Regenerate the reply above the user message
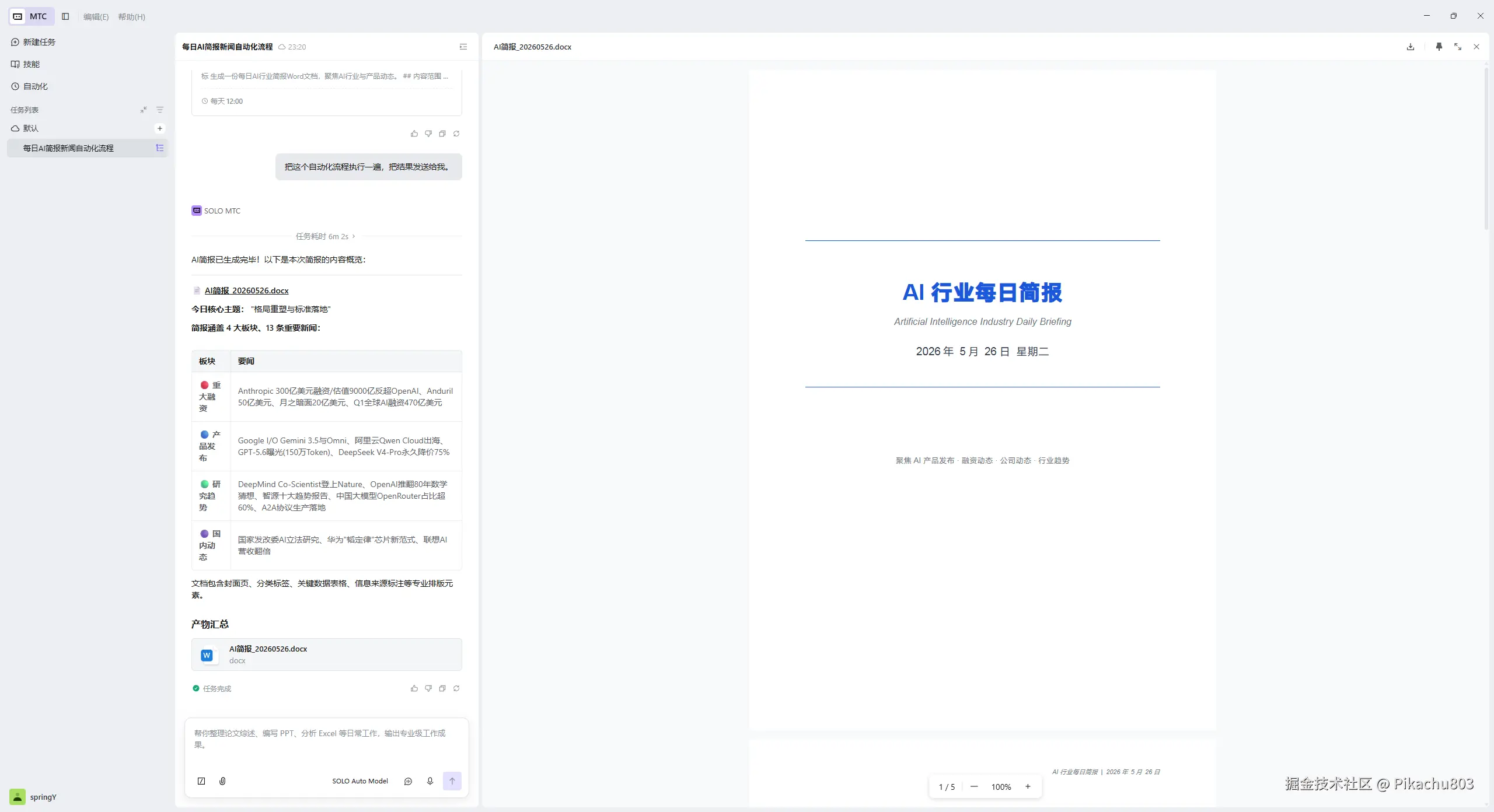 pos(456,134)
